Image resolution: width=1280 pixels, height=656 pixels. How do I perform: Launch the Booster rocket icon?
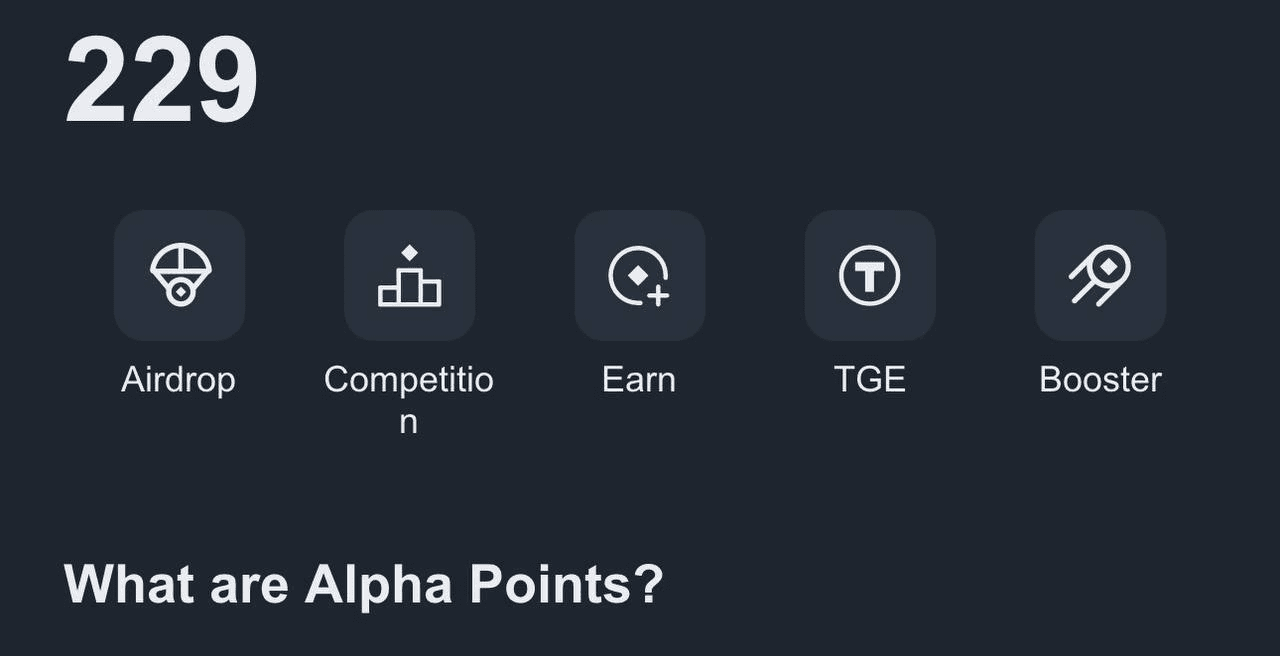[x=1100, y=275]
